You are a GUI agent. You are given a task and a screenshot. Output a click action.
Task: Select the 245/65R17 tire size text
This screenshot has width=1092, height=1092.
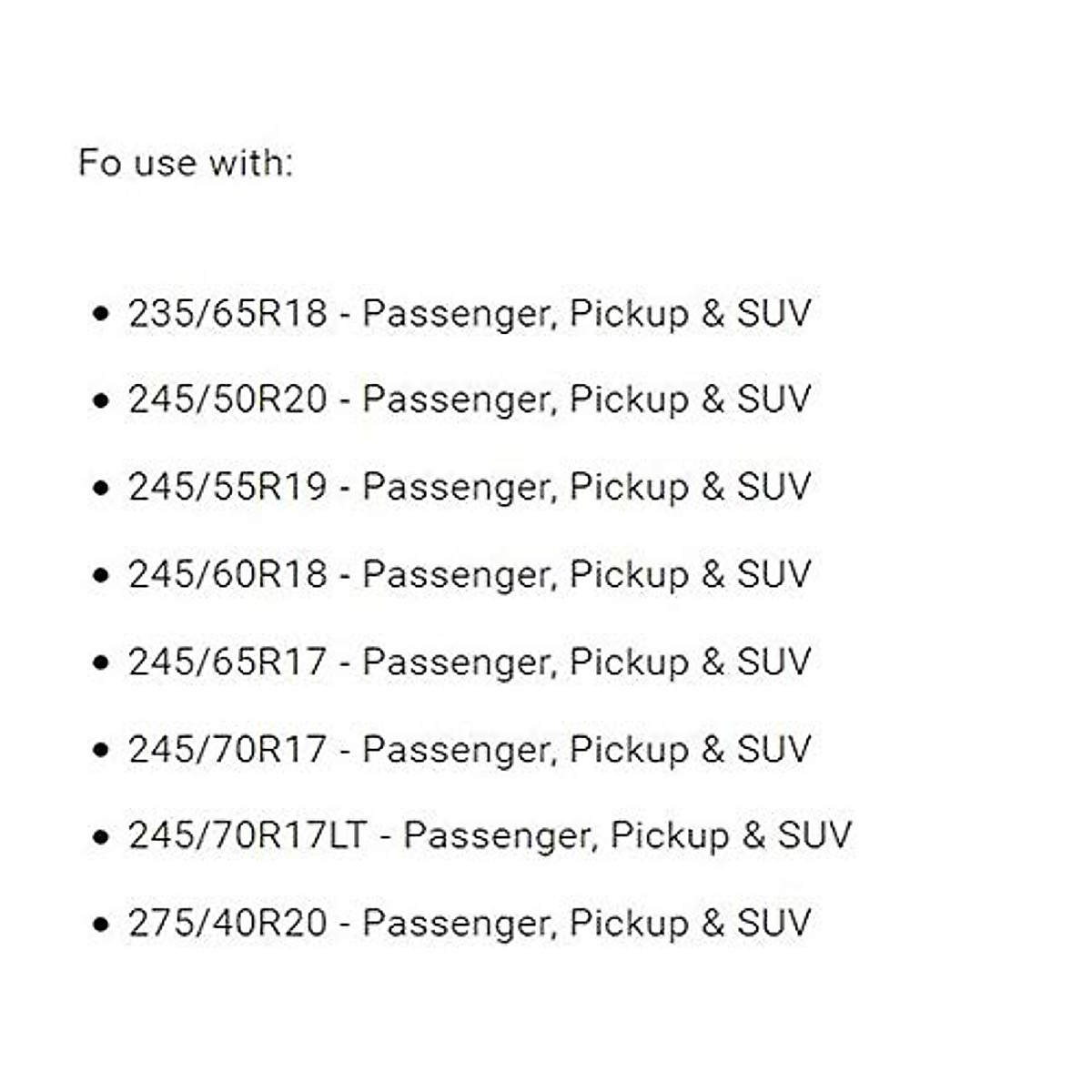227,662
